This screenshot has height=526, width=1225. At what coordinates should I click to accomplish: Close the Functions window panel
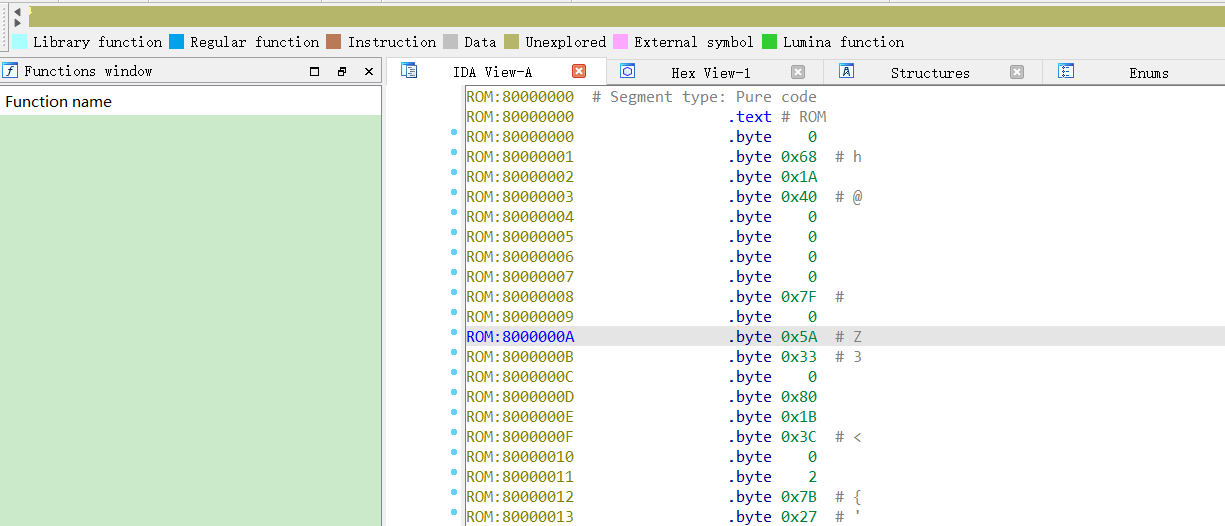coord(369,72)
